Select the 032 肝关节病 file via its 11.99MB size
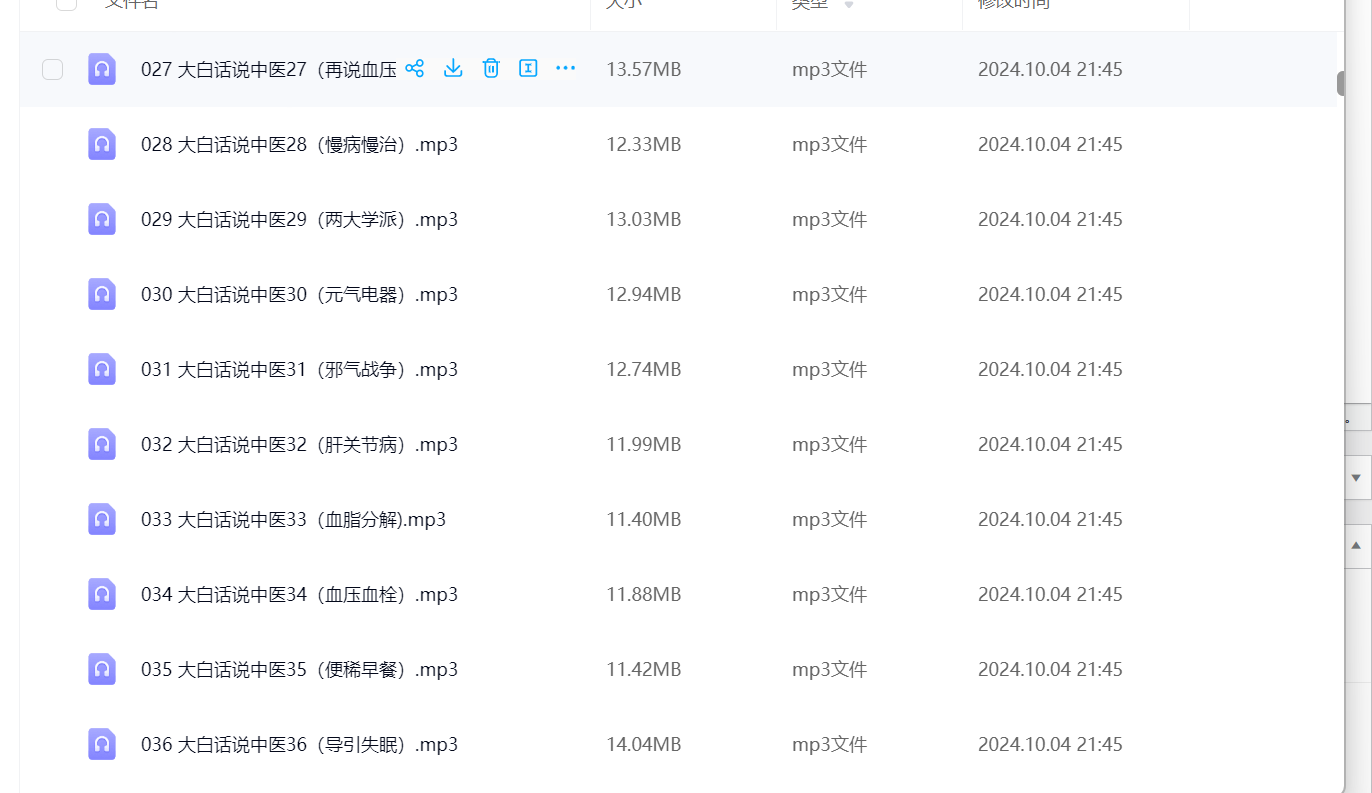 643,444
